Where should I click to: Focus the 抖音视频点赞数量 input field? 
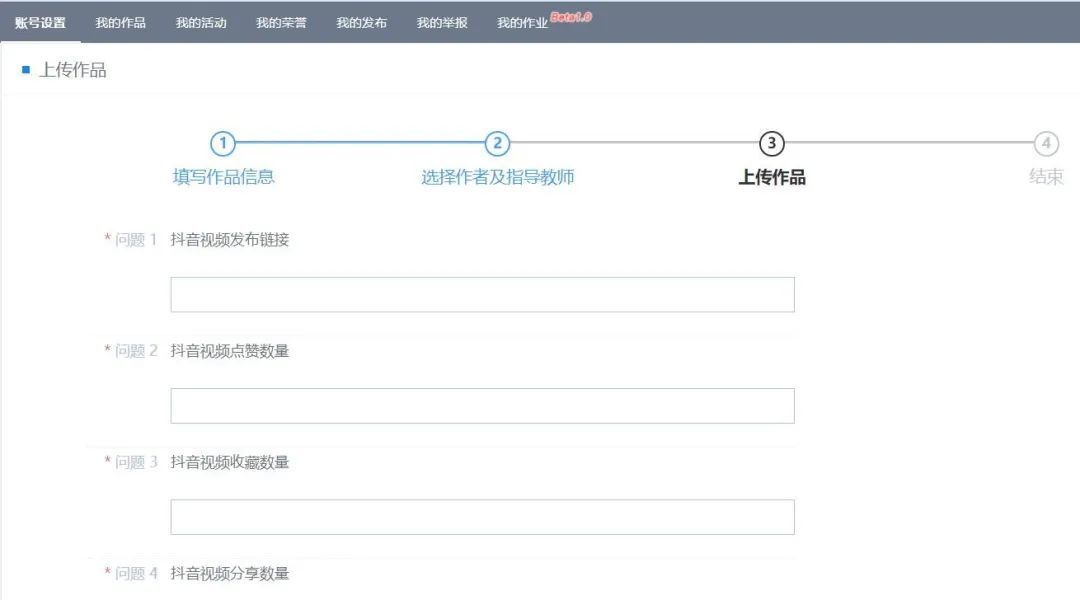coord(482,406)
